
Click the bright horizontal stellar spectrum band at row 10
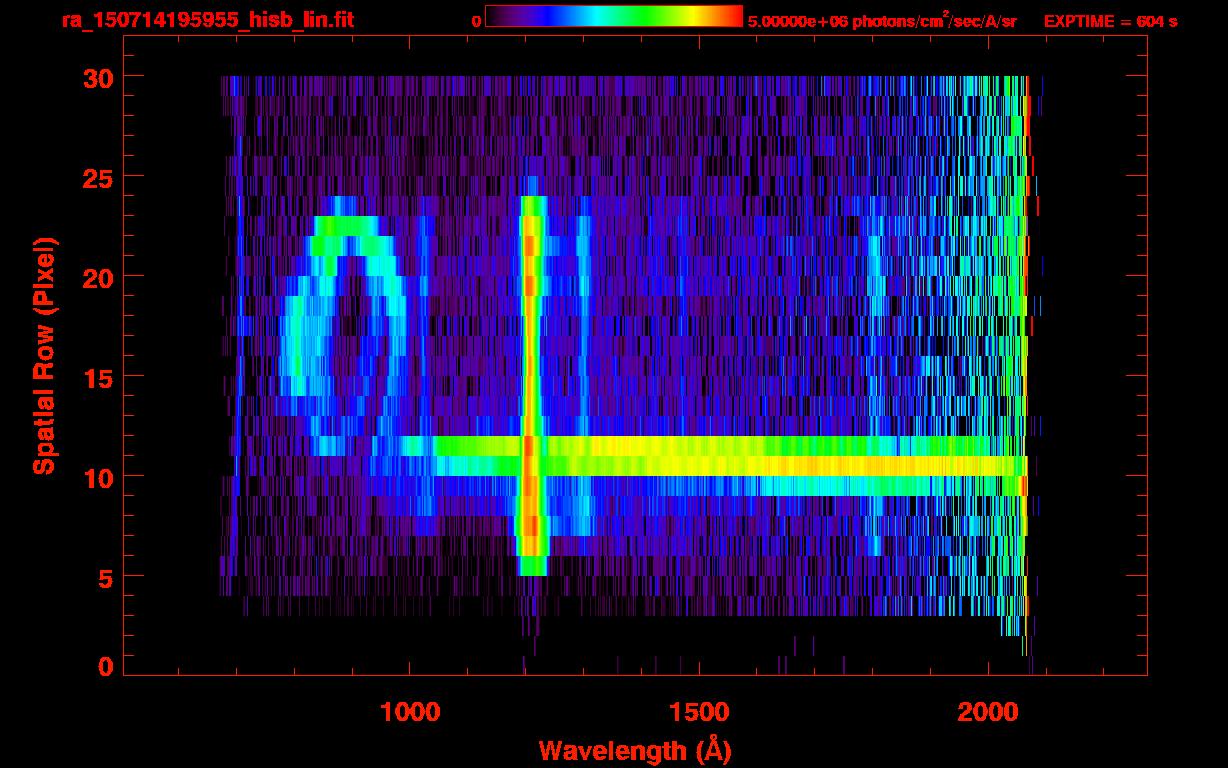click(730, 466)
